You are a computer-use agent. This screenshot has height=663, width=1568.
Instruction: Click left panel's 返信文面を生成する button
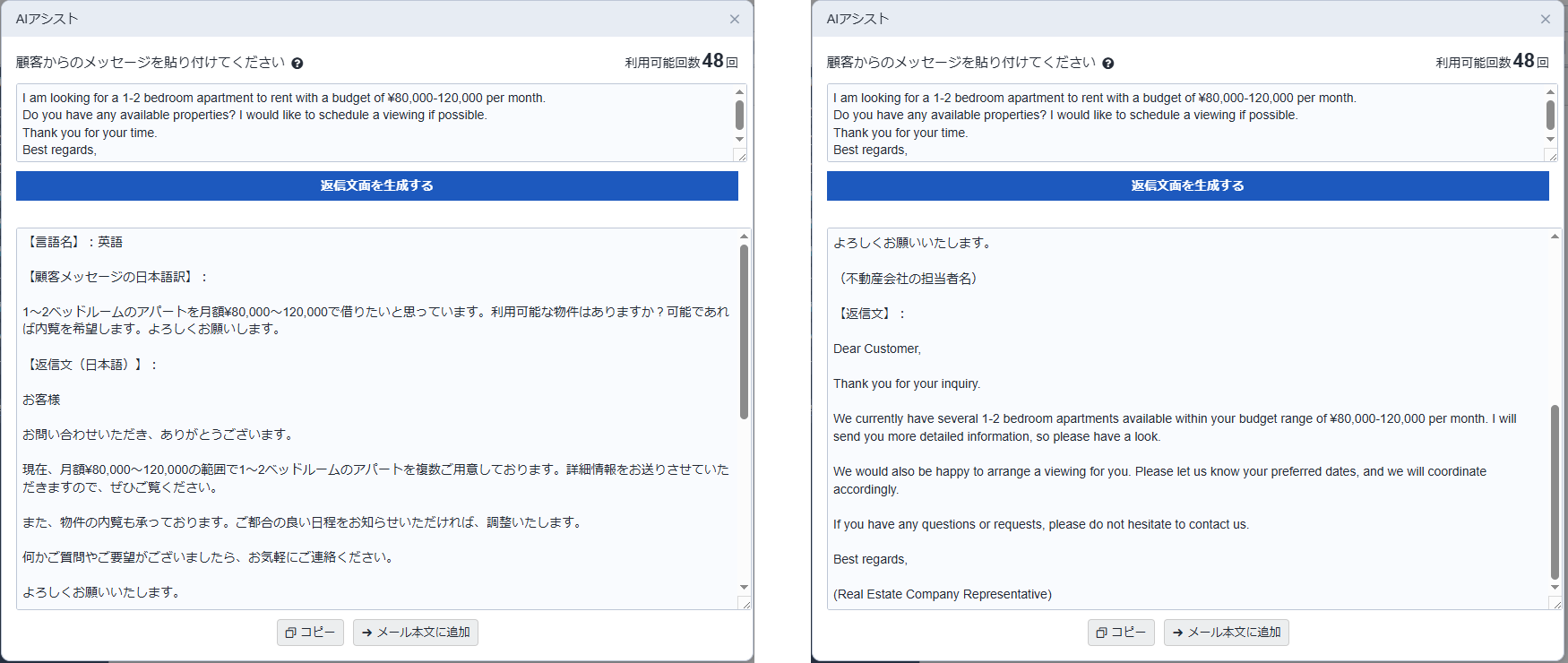coord(377,185)
